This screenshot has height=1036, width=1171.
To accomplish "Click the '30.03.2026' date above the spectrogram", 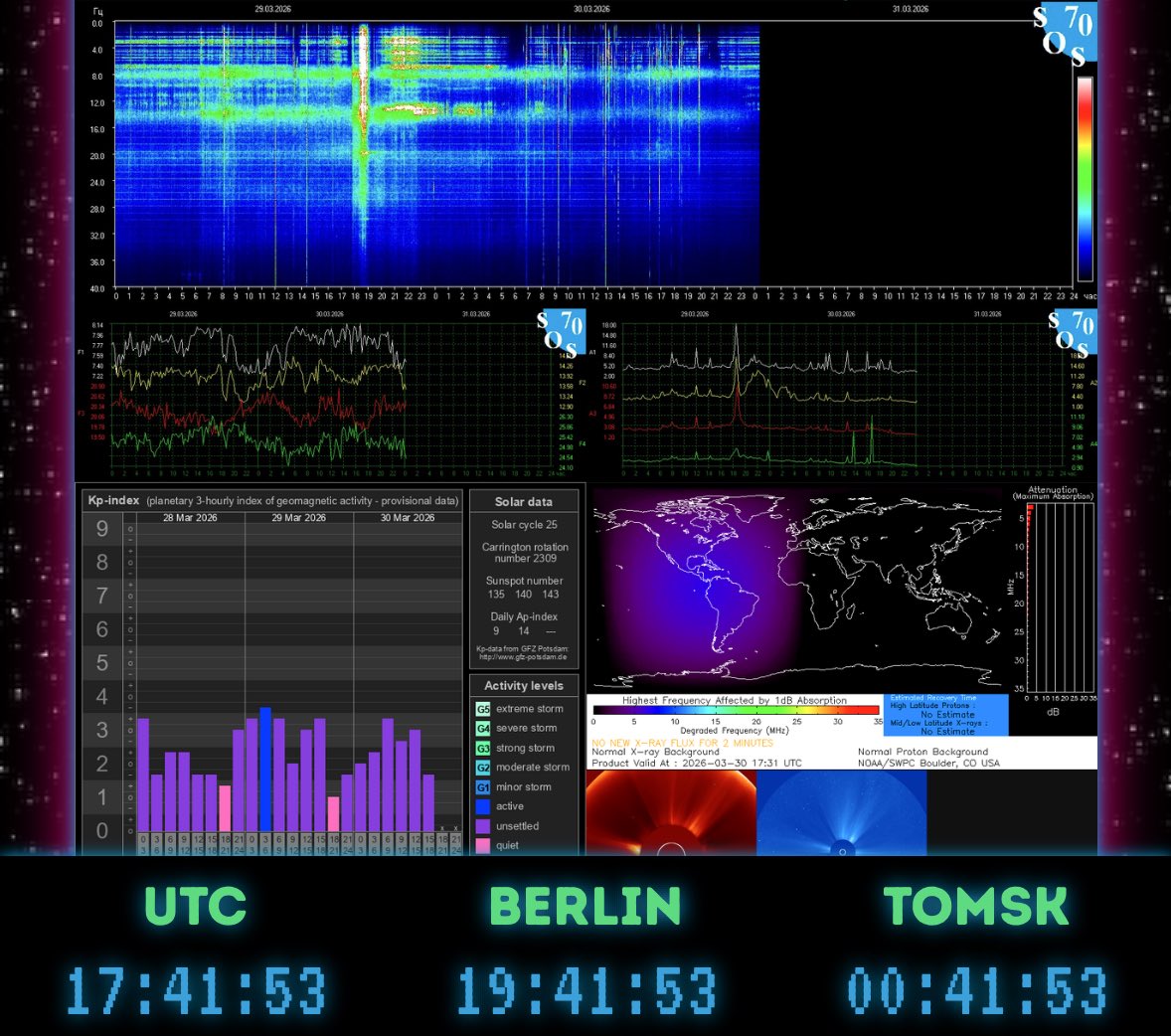I will [x=591, y=9].
